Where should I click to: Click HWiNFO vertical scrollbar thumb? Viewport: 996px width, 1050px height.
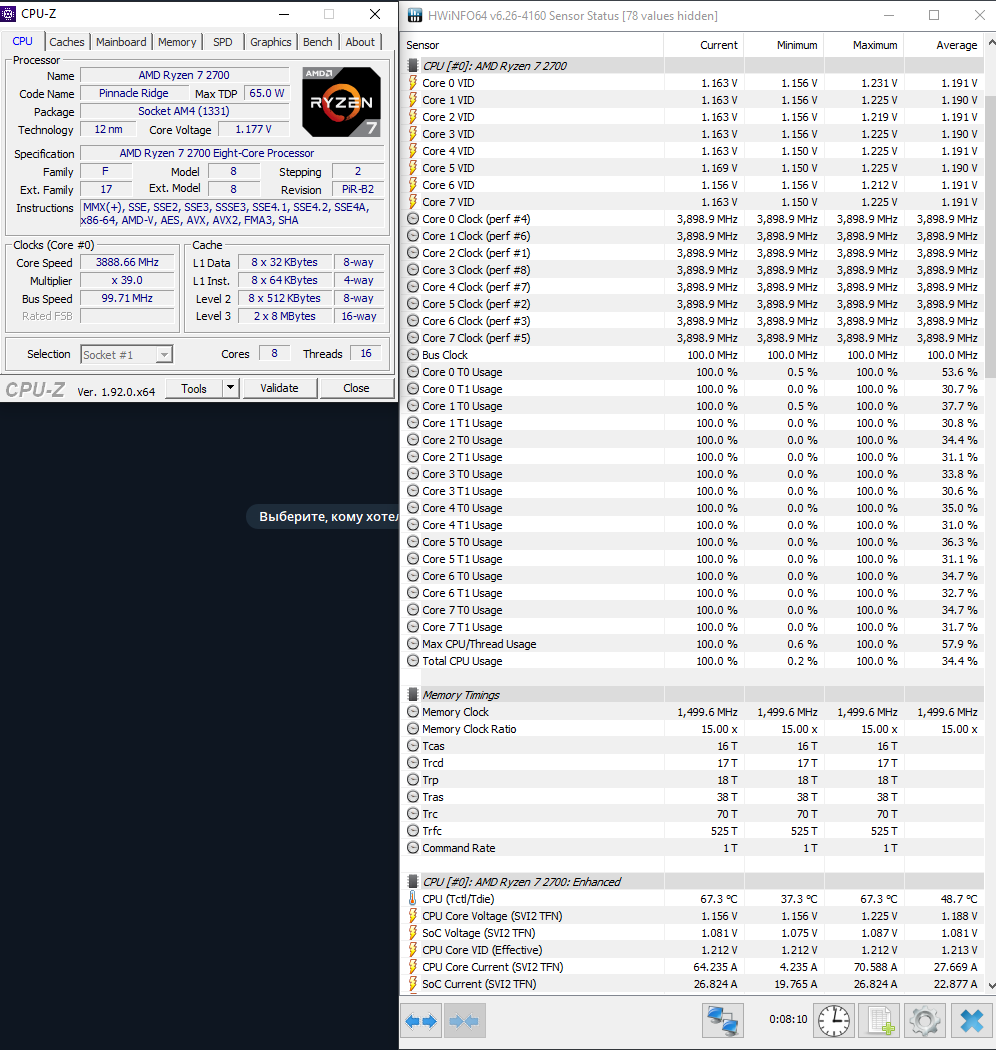click(x=991, y=238)
